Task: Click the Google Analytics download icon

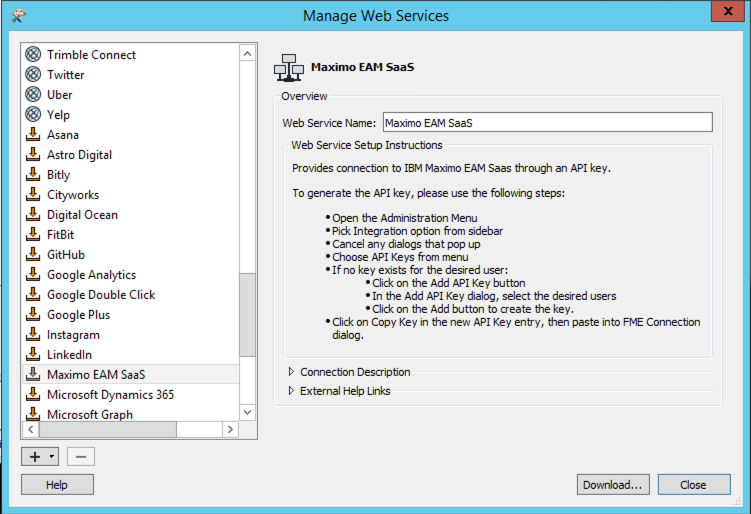Action: [x=33, y=274]
